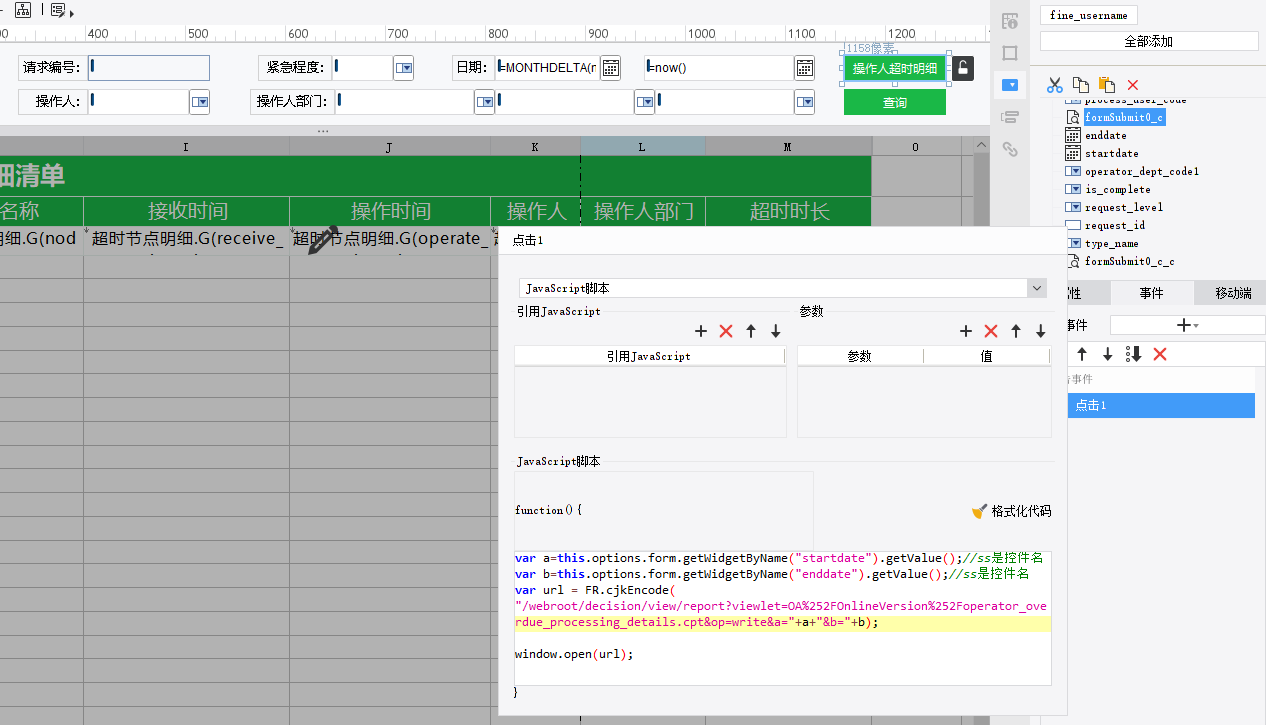This screenshot has width=1266, height=725.
Task: Move the referenced JavaScript entry down
Action: click(776, 331)
